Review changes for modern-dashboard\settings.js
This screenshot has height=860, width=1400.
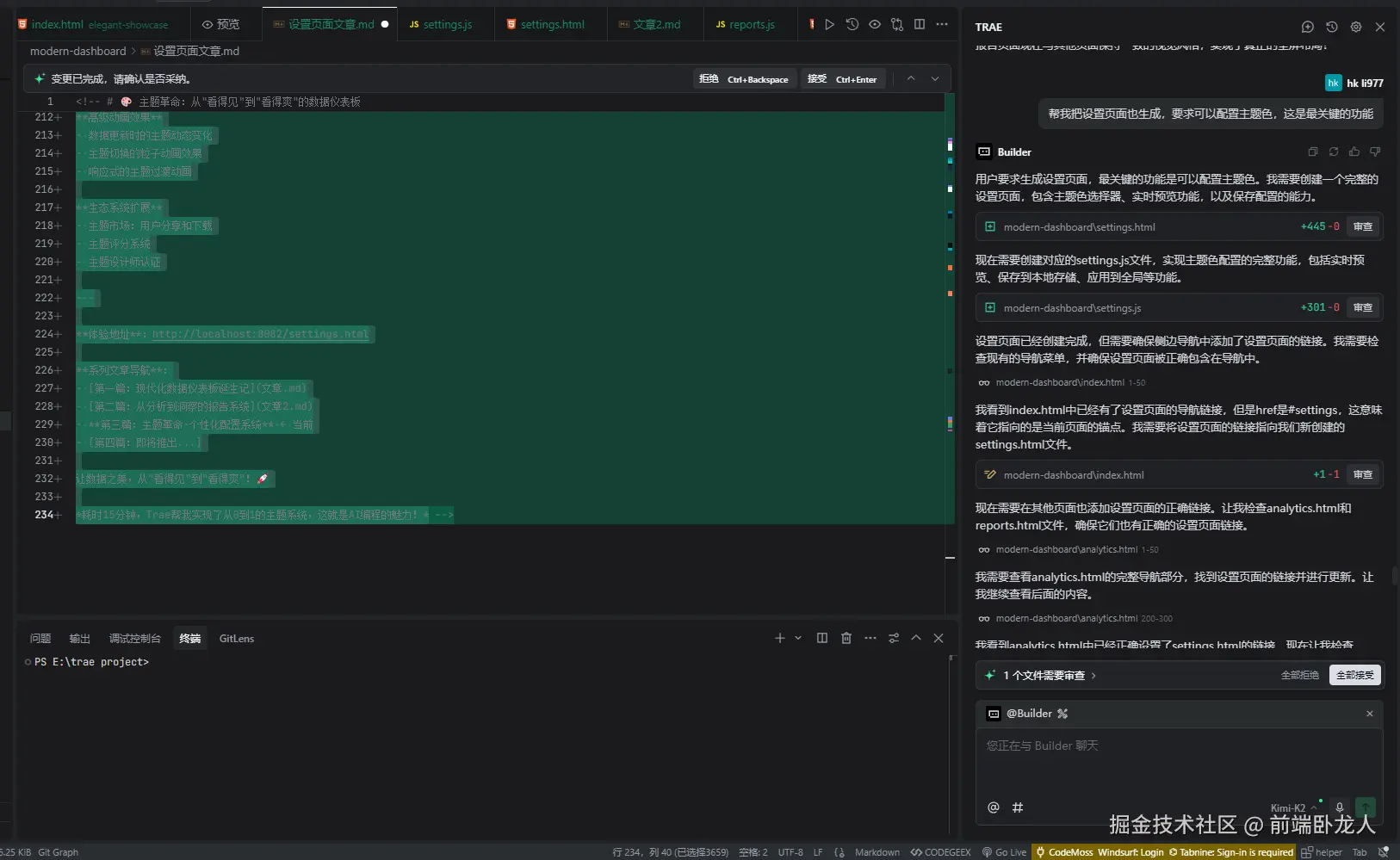click(x=1363, y=307)
